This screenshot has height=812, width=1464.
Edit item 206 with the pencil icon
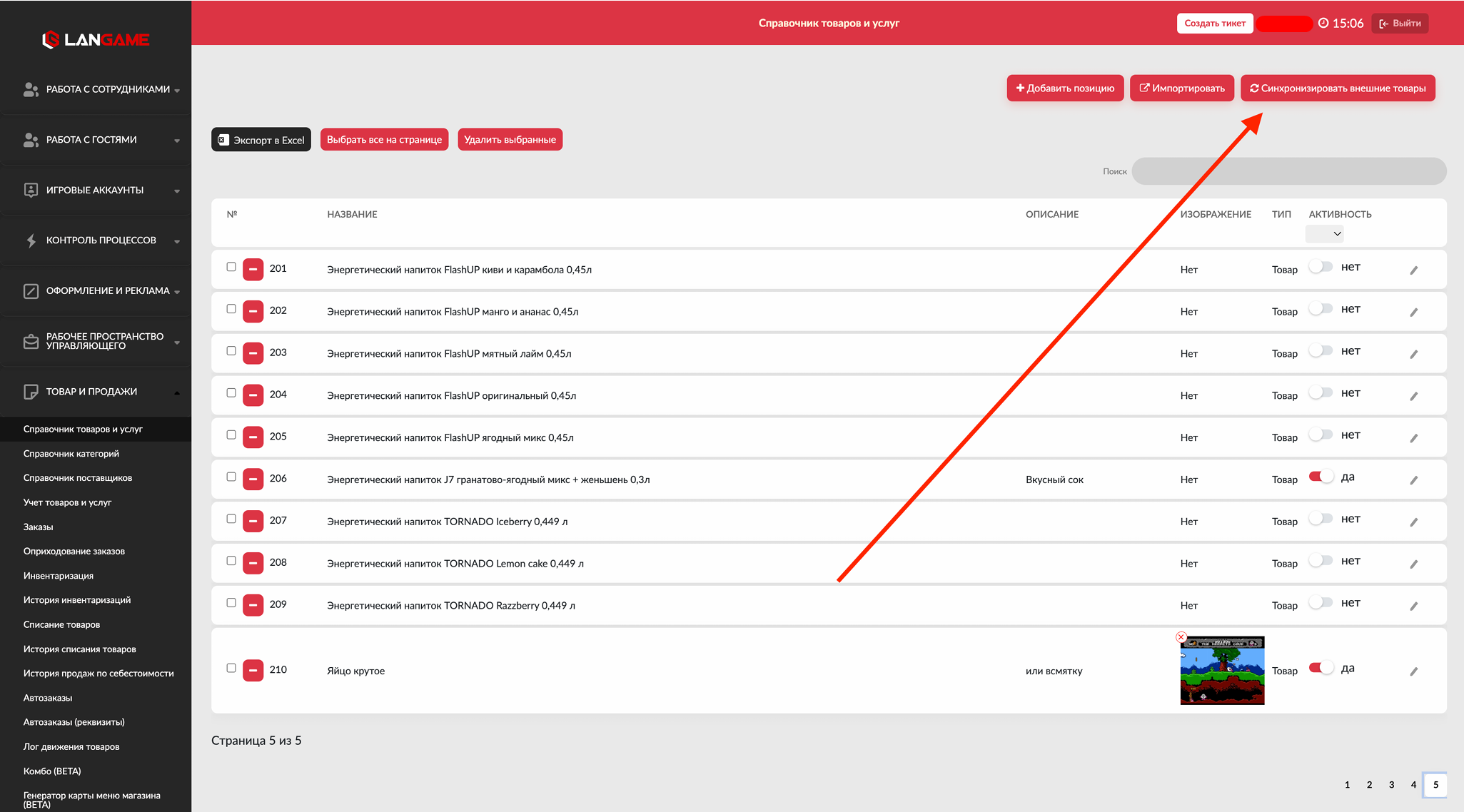[x=1413, y=480]
